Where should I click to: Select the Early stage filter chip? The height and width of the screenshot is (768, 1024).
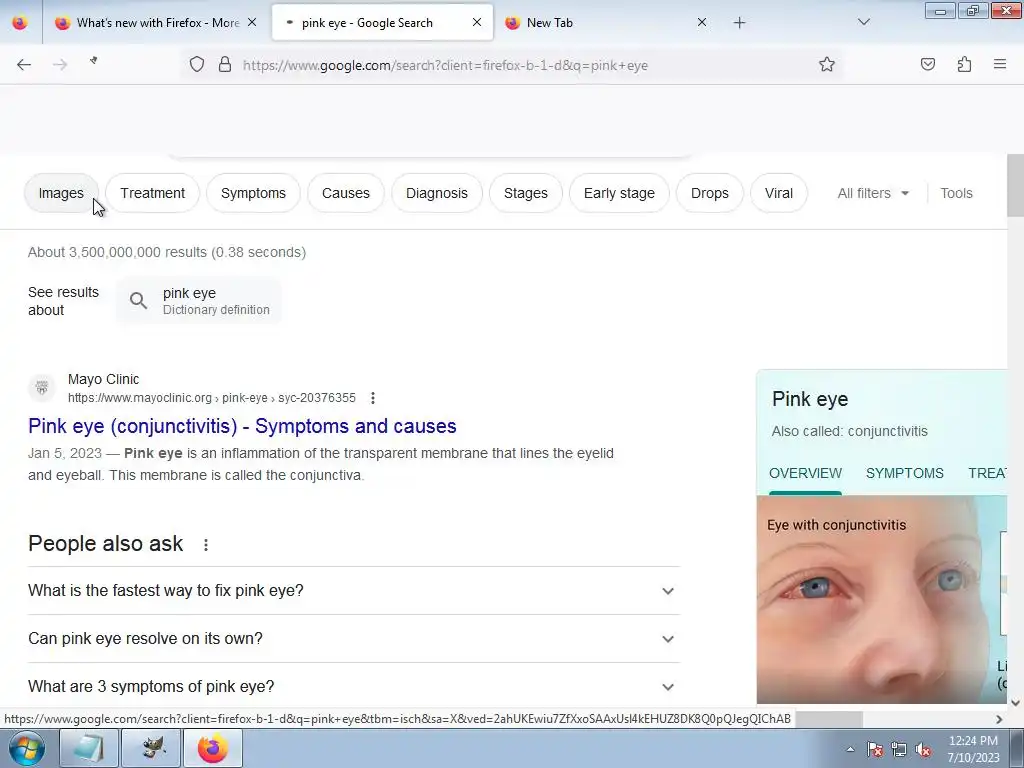619,193
